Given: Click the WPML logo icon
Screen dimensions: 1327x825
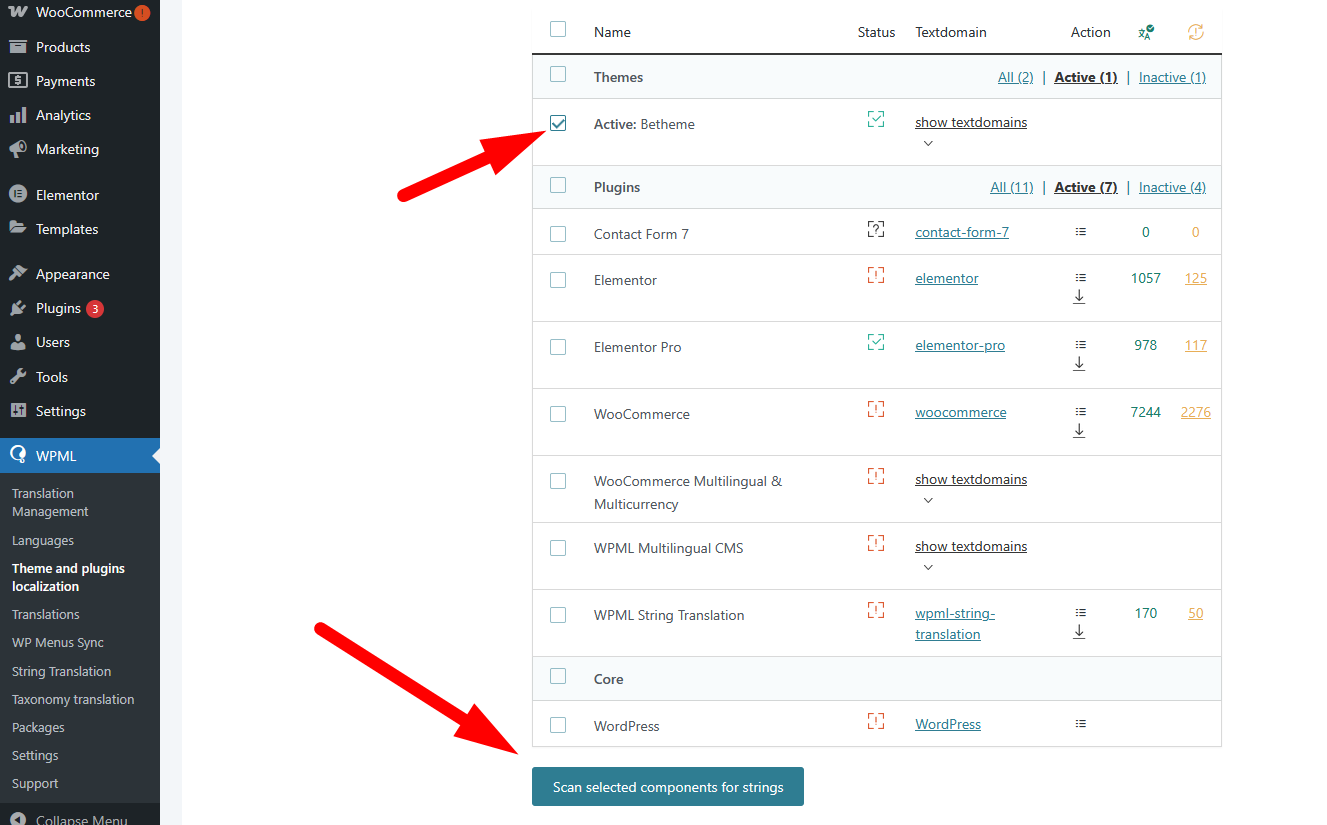Looking at the screenshot, I should pyautogui.click(x=18, y=456).
